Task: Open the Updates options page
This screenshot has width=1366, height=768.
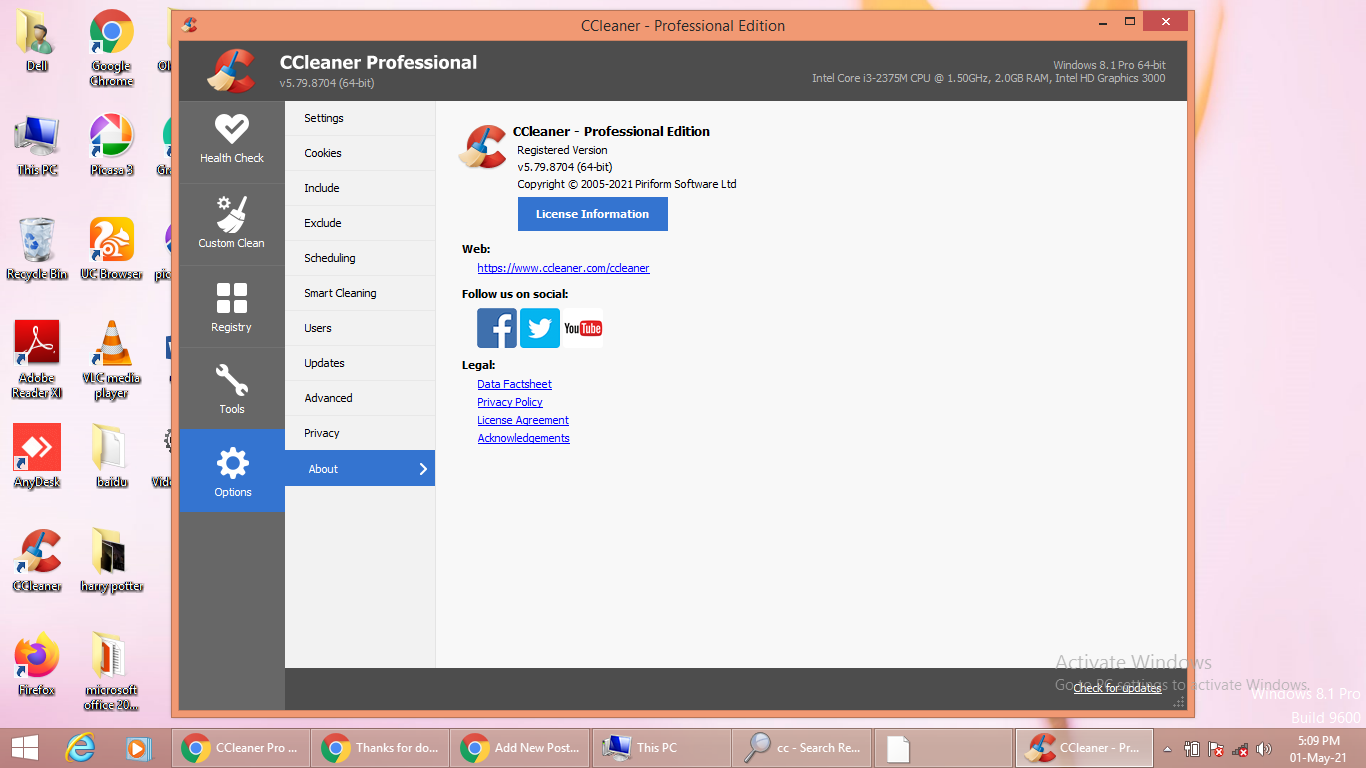Action: click(x=360, y=363)
